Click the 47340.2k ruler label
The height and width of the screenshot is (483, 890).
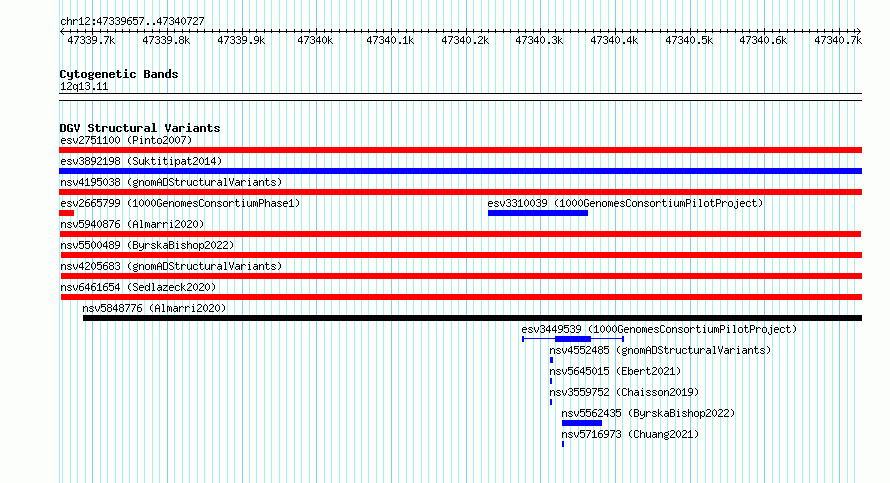[x=465, y=40]
